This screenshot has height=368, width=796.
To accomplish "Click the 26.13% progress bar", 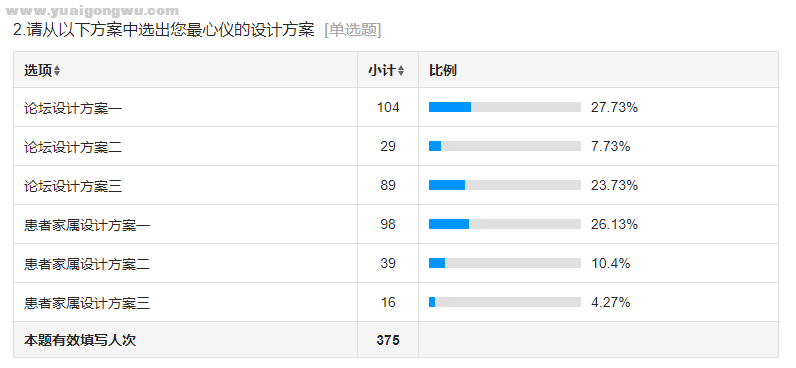I will pyautogui.click(x=505, y=224).
